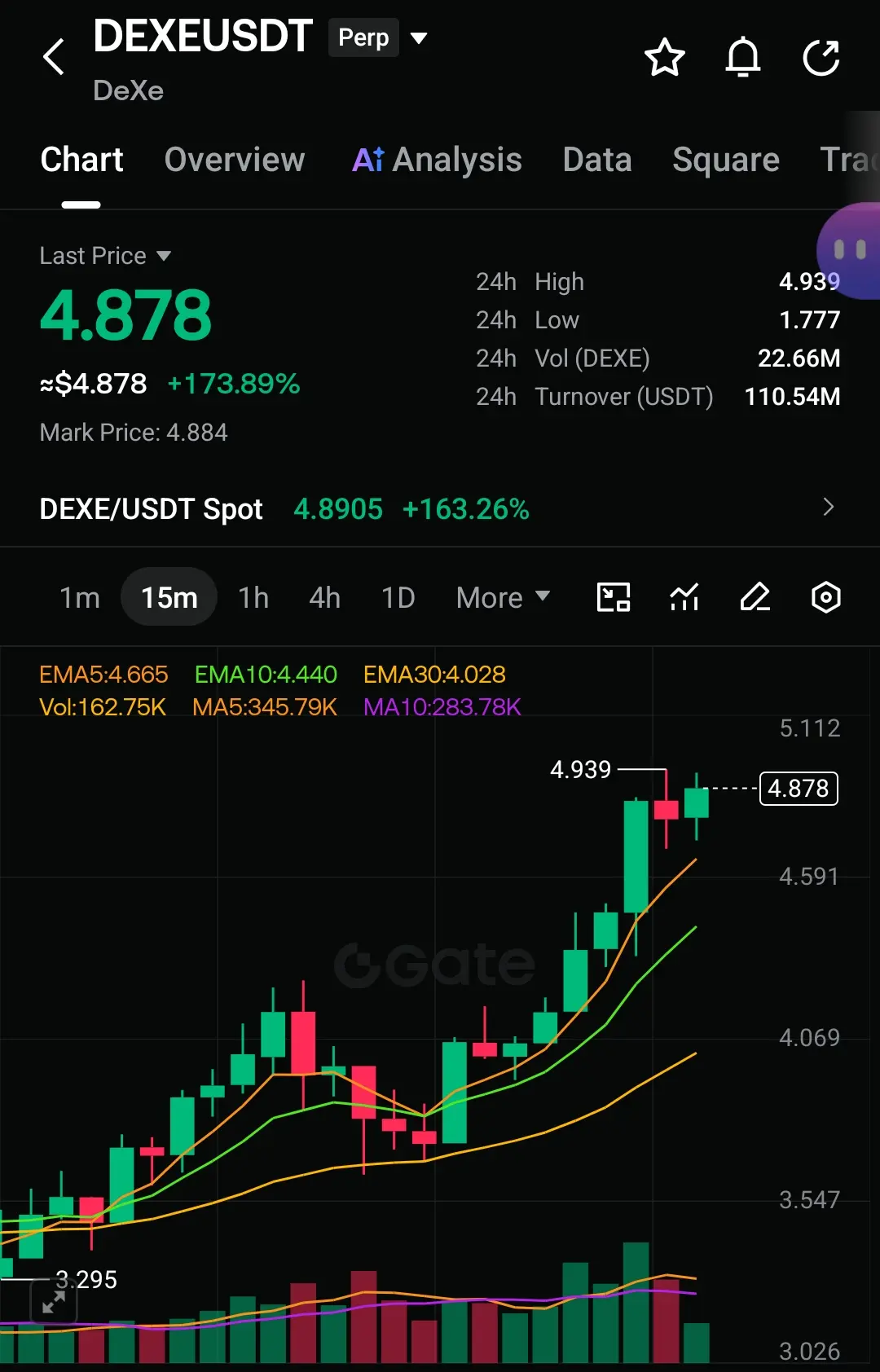The image size is (880, 1372).
Task: Tap the spot price 4.8905
Action: [338, 509]
